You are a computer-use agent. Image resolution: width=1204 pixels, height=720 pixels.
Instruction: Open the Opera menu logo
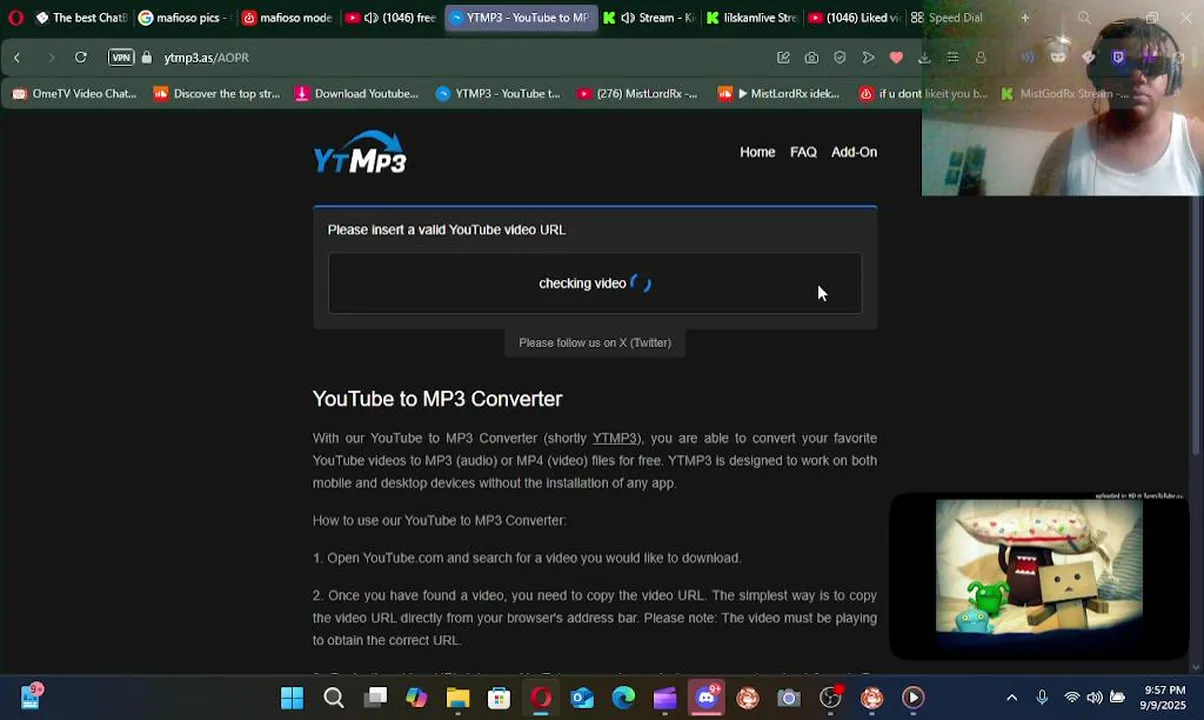[x=15, y=18]
